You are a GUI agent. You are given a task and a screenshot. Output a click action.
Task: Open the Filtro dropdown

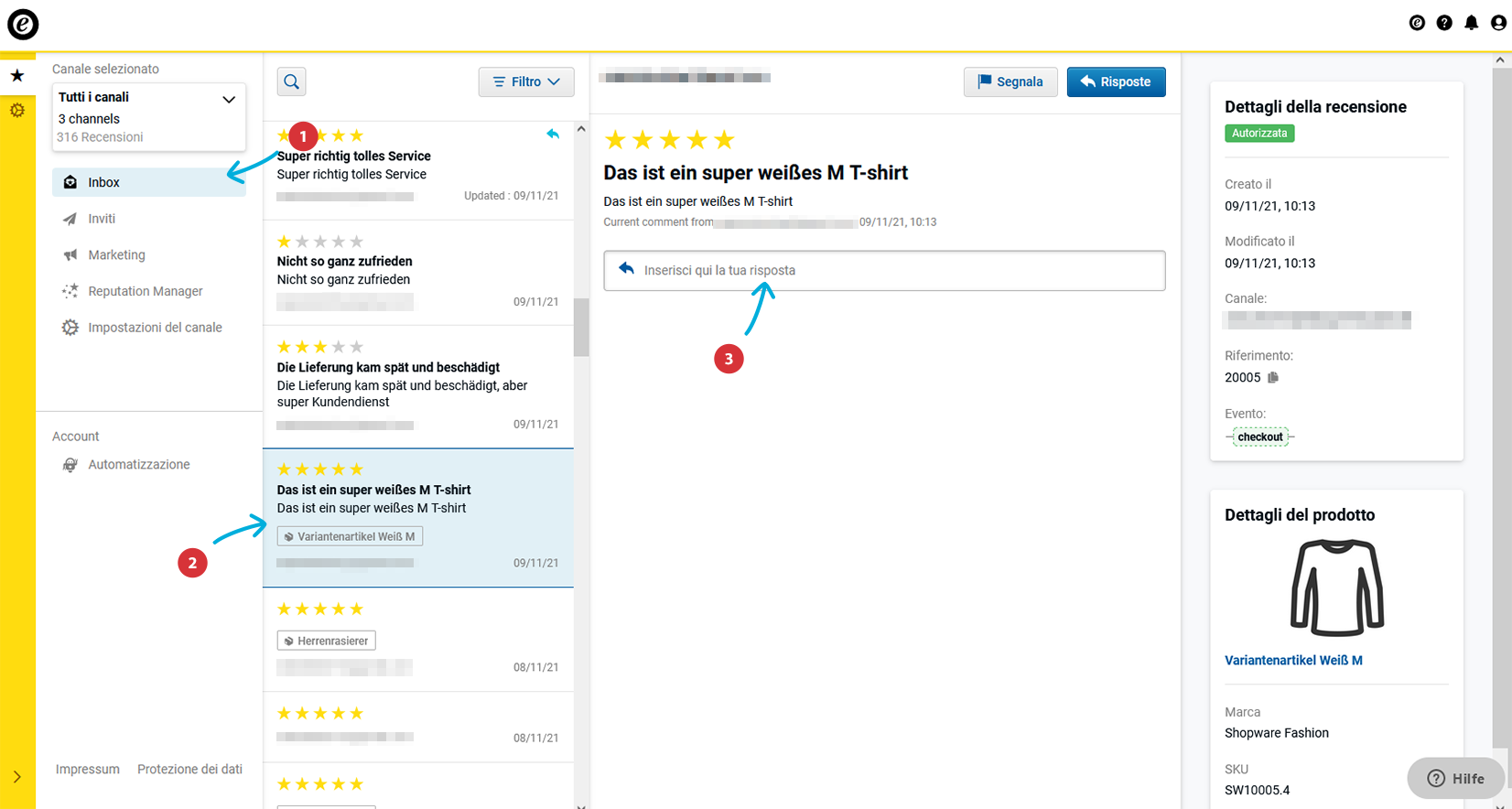[x=526, y=81]
